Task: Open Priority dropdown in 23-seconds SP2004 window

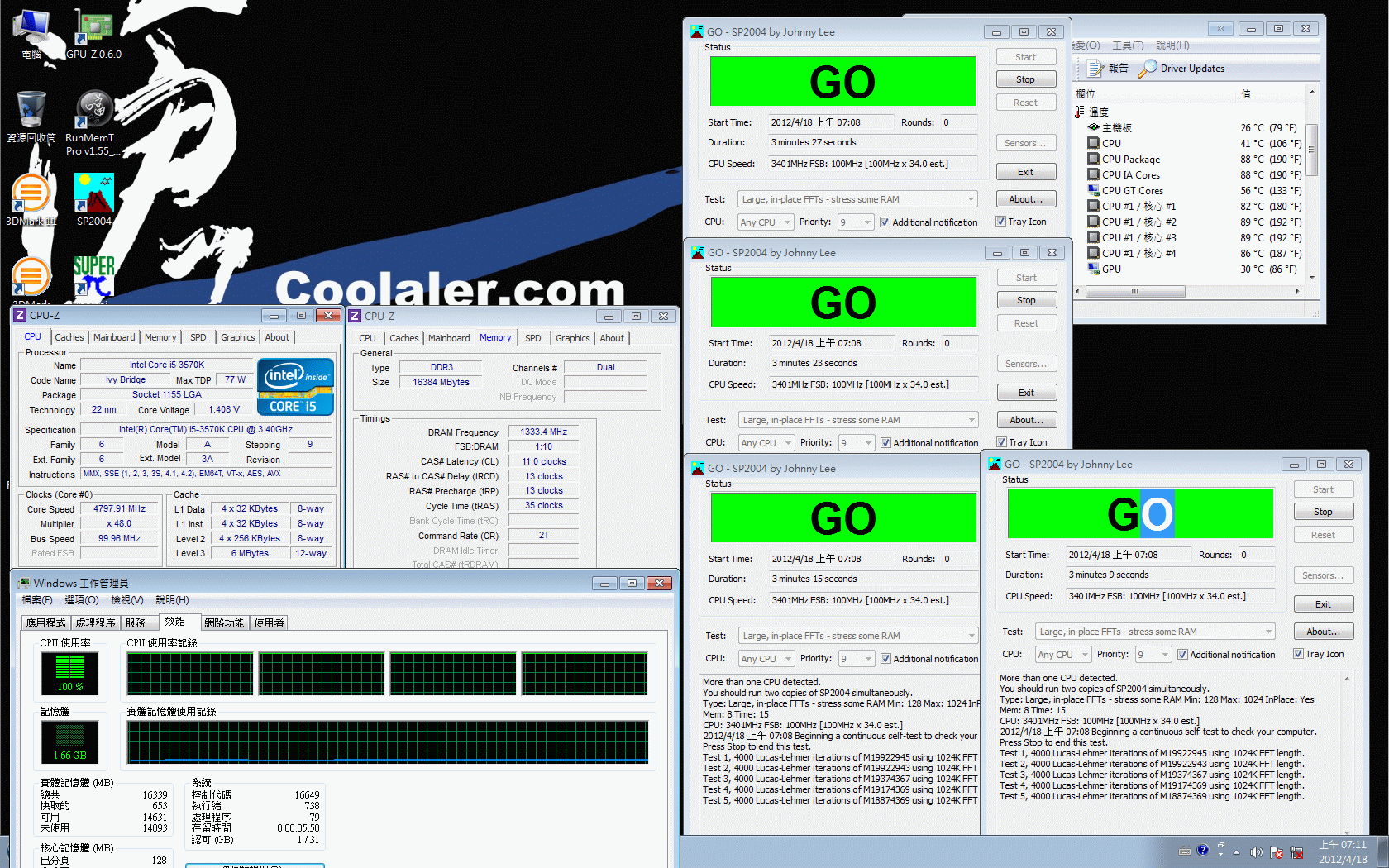Action: (857, 442)
